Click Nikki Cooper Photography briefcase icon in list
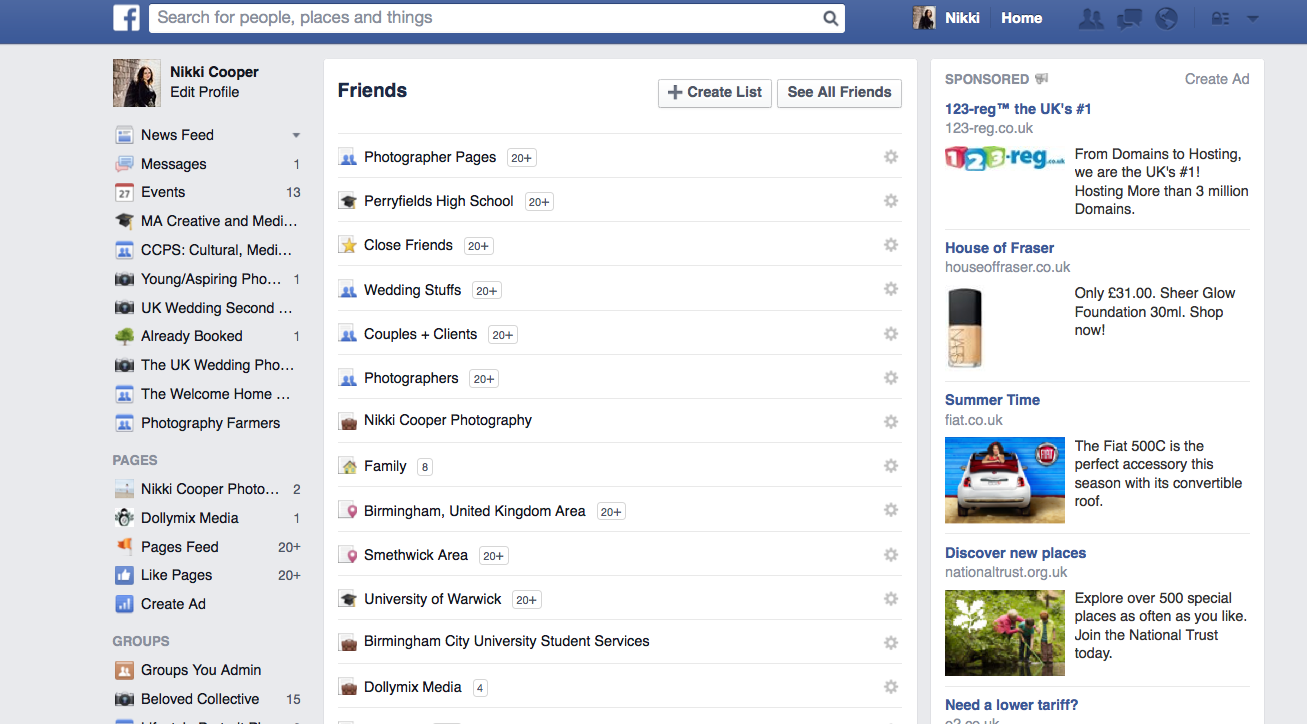The image size is (1307, 724). click(x=348, y=422)
